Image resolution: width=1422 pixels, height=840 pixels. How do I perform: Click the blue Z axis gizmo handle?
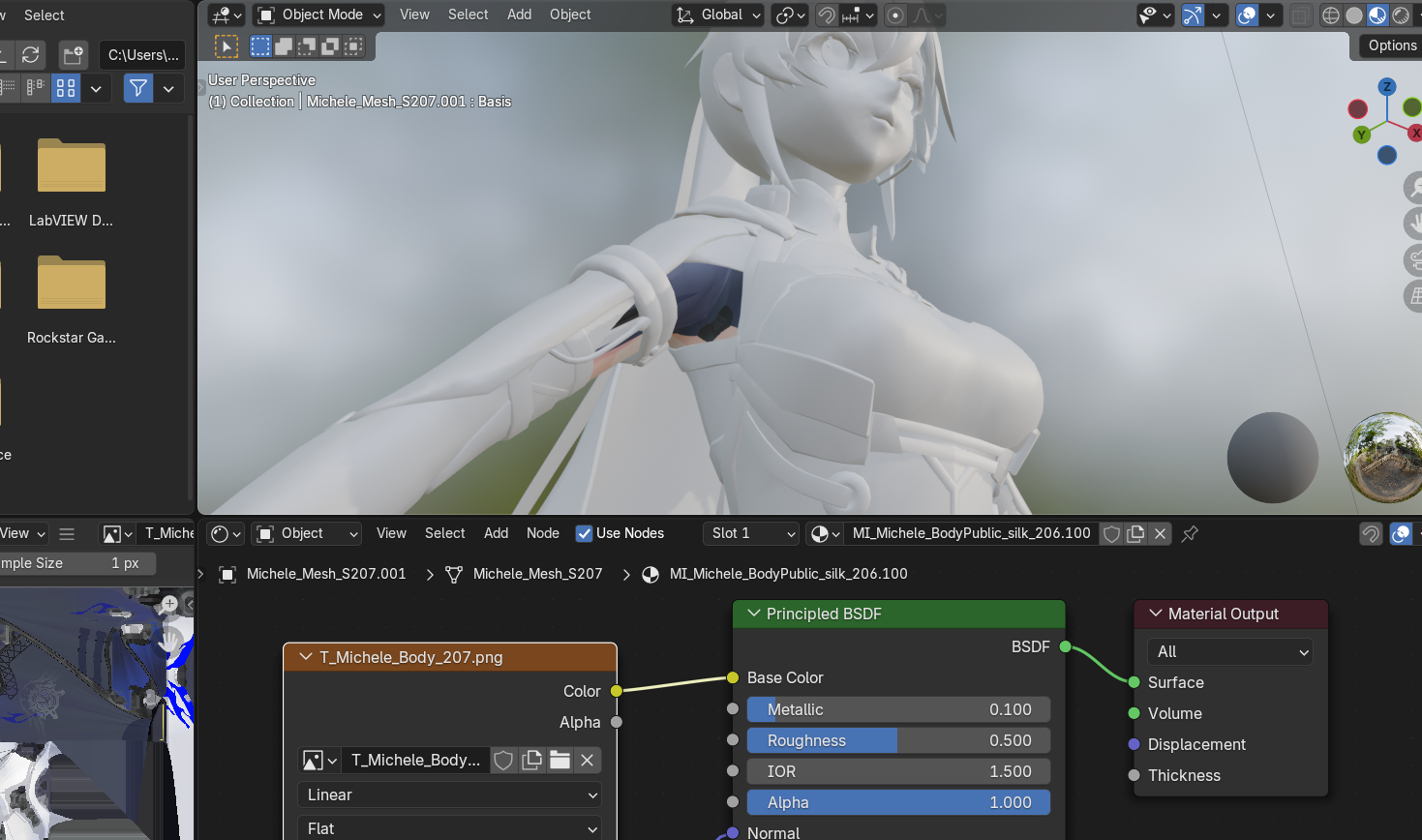(x=1387, y=87)
